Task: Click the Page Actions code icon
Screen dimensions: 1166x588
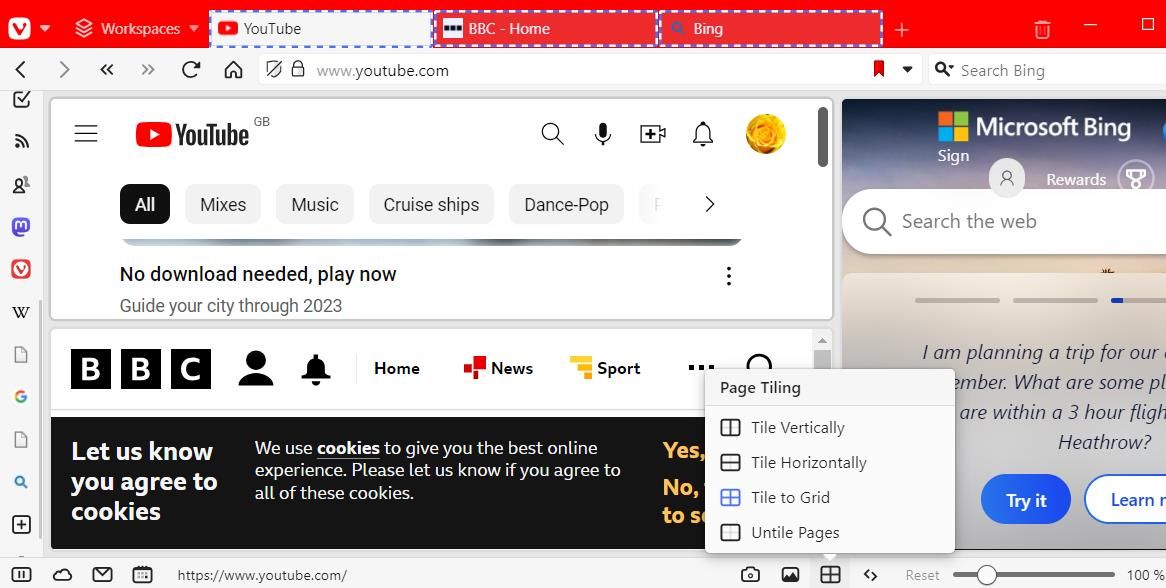Action: click(x=870, y=575)
